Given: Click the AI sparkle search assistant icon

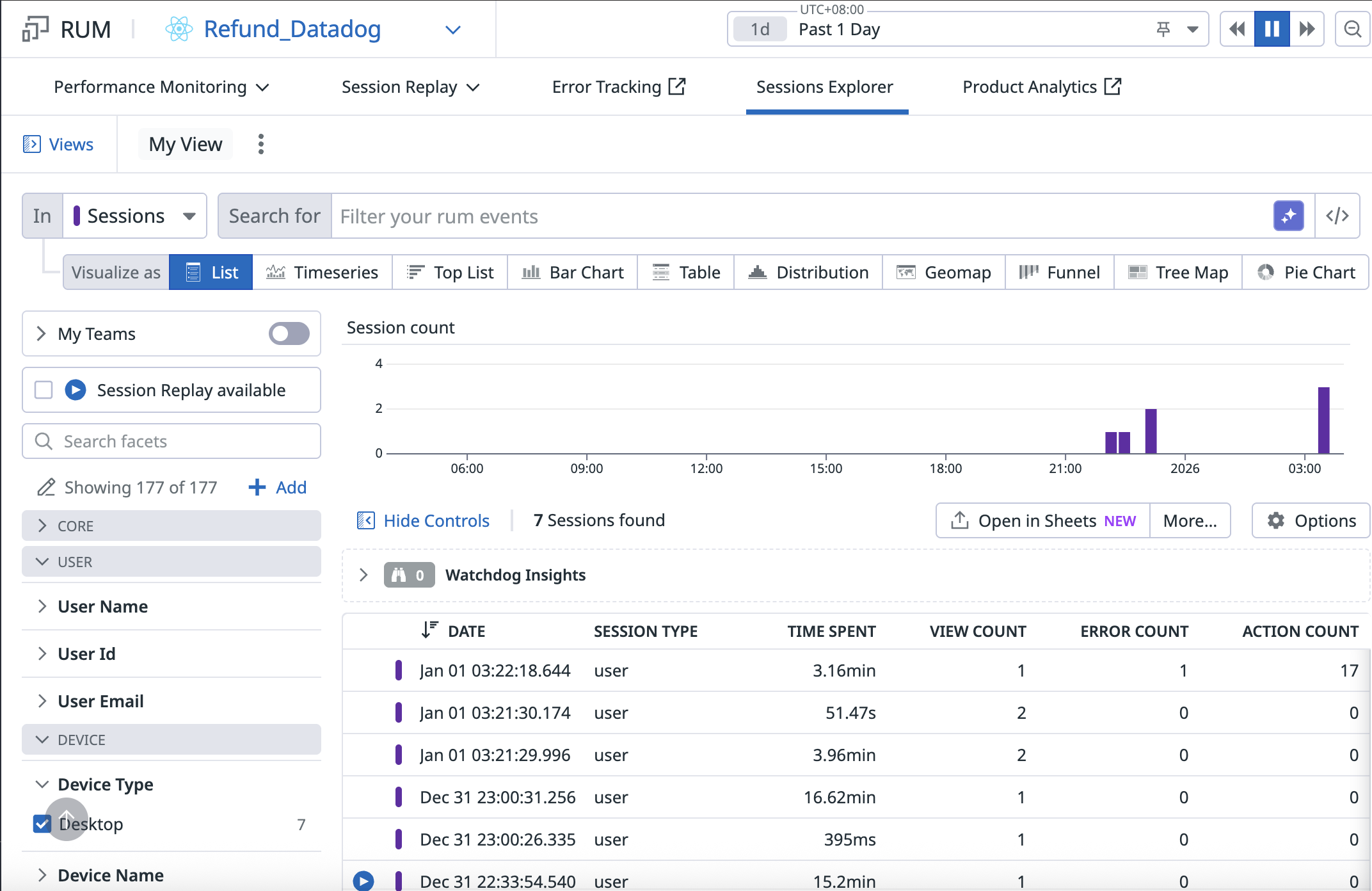Looking at the screenshot, I should (1288, 216).
